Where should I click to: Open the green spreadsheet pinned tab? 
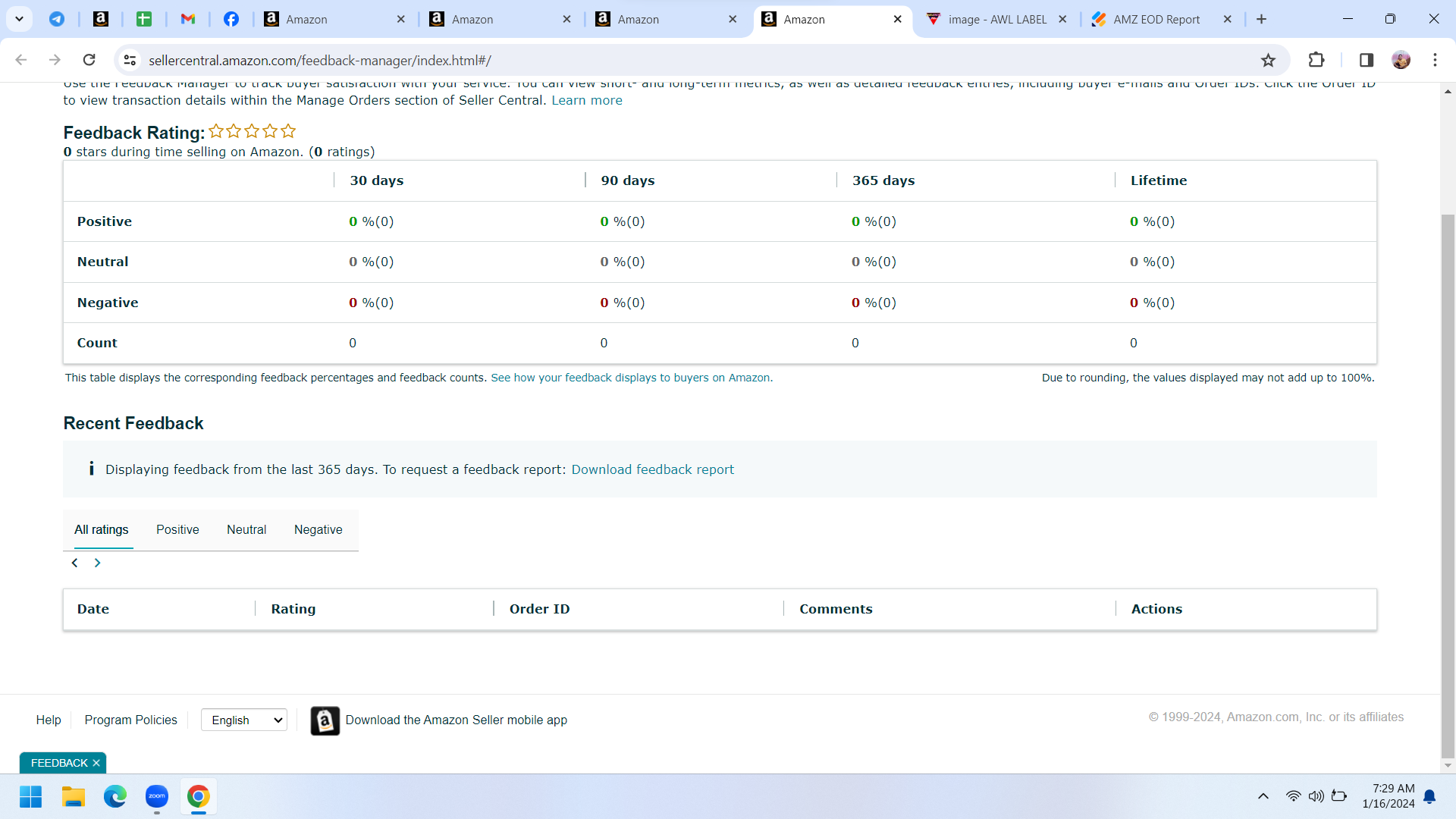[144, 19]
